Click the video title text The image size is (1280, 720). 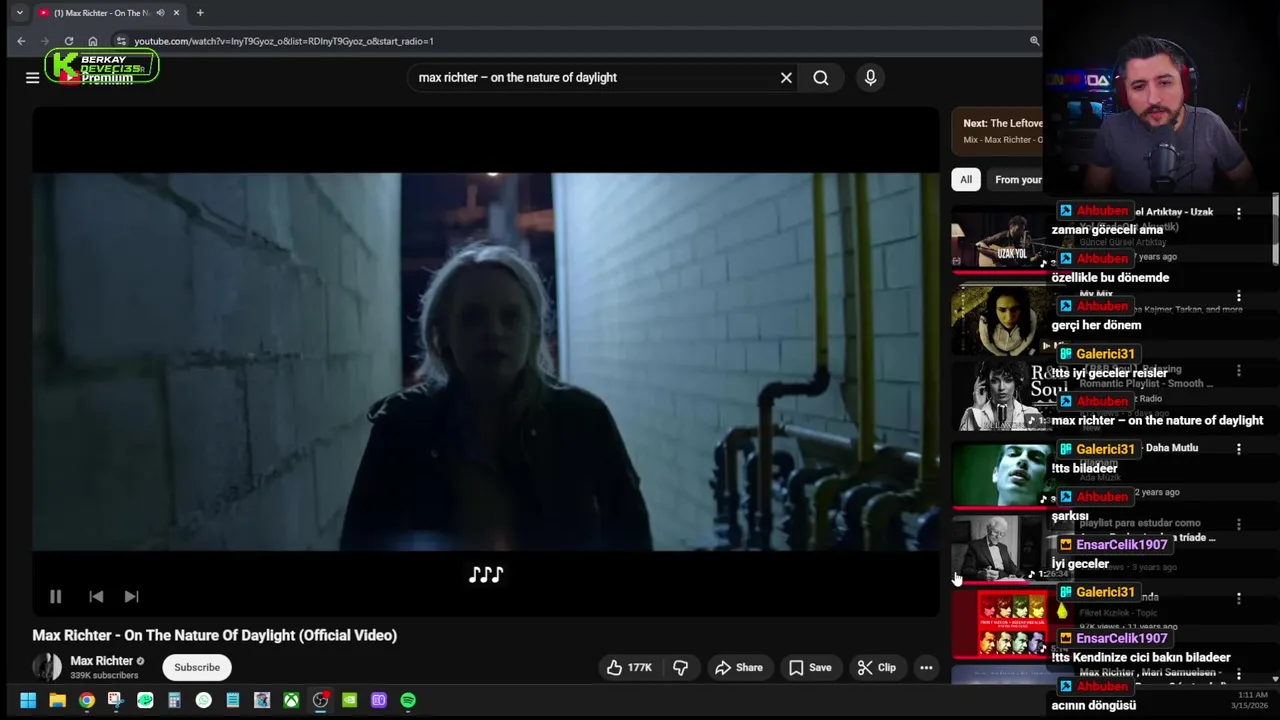click(214, 635)
